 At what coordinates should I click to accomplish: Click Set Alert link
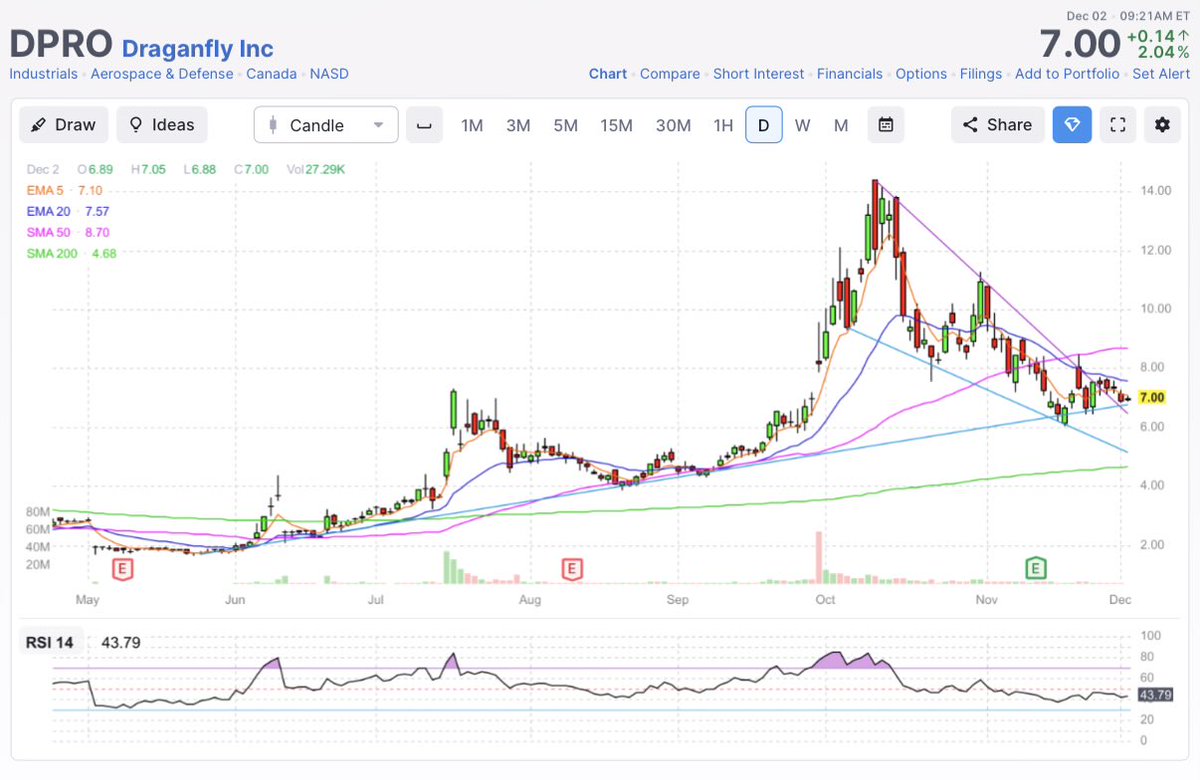coord(1161,74)
